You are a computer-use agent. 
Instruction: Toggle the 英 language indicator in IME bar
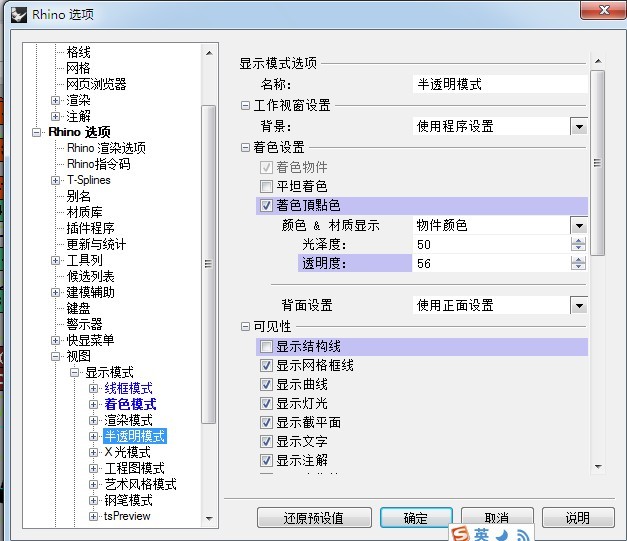pos(482,534)
